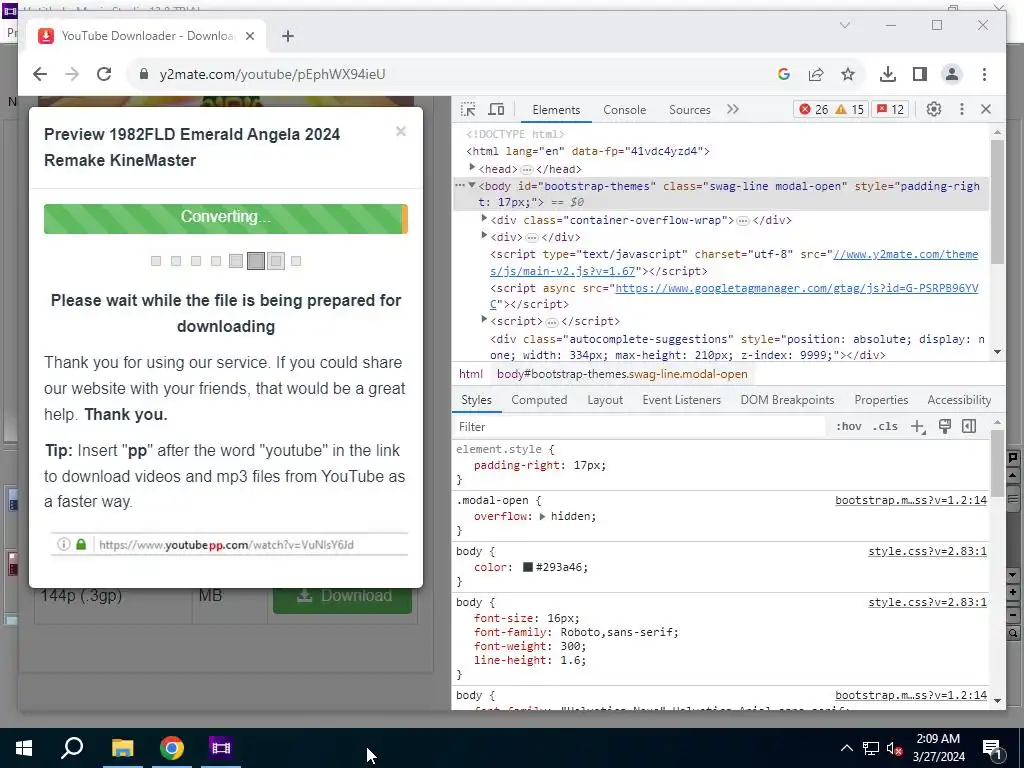This screenshot has height=768, width=1024.
Task: Close the YouTube Downloader tab
Action: (x=249, y=36)
